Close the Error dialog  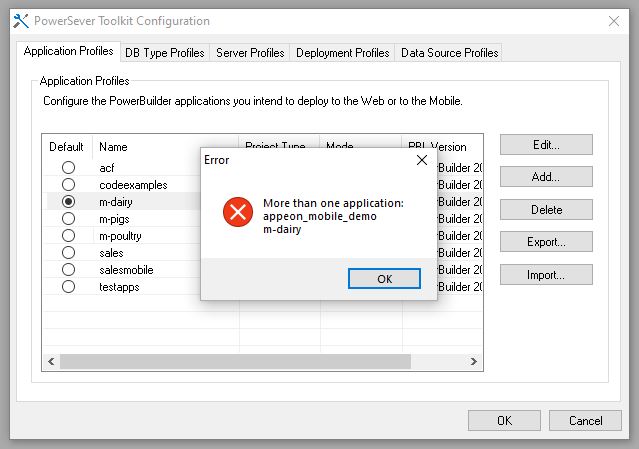coord(421,160)
